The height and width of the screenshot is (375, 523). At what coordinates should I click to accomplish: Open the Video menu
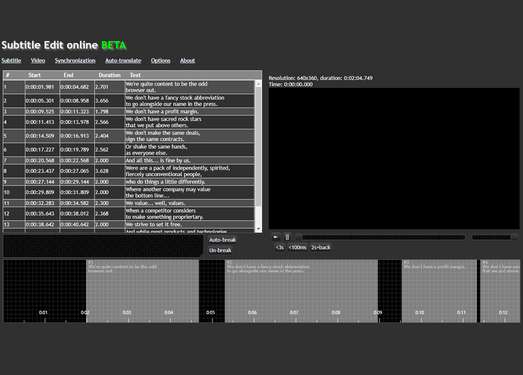pyautogui.click(x=38, y=60)
